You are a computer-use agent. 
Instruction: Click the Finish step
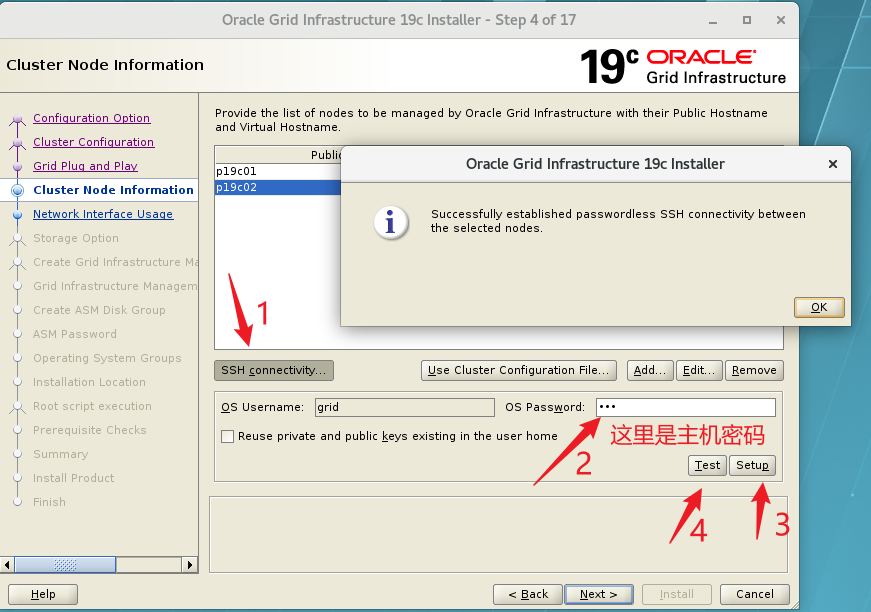[x=49, y=501]
